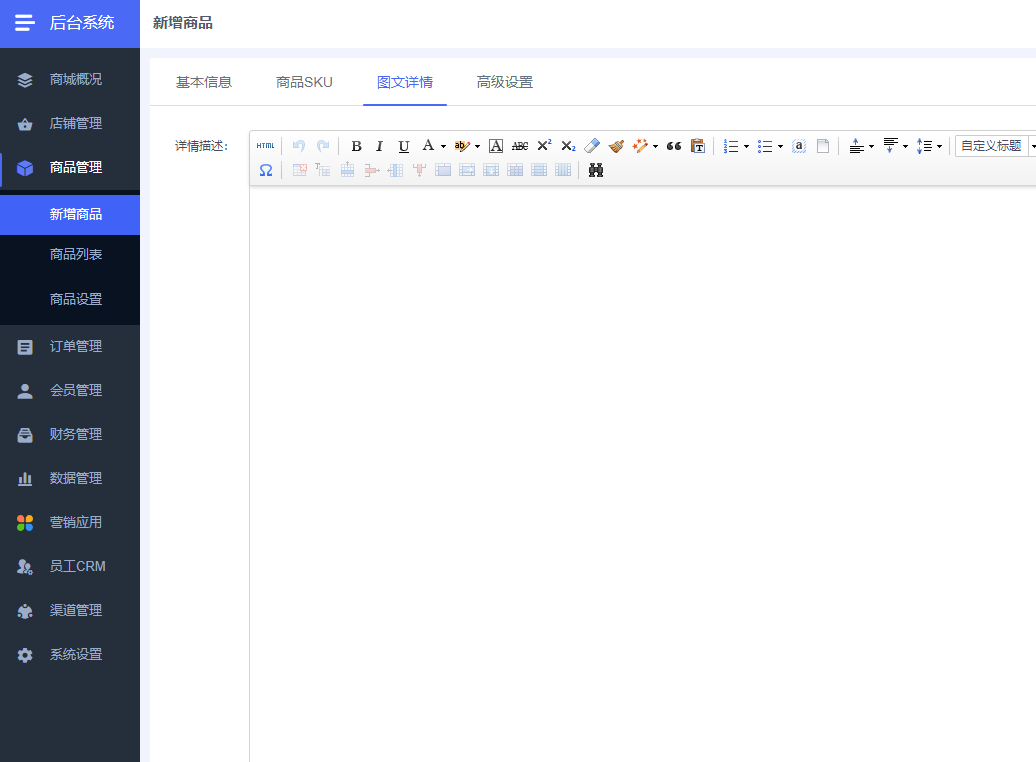Screen dimensions: 1036x762
Task: Click the merge cell down icon
Action: tap(491, 171)
